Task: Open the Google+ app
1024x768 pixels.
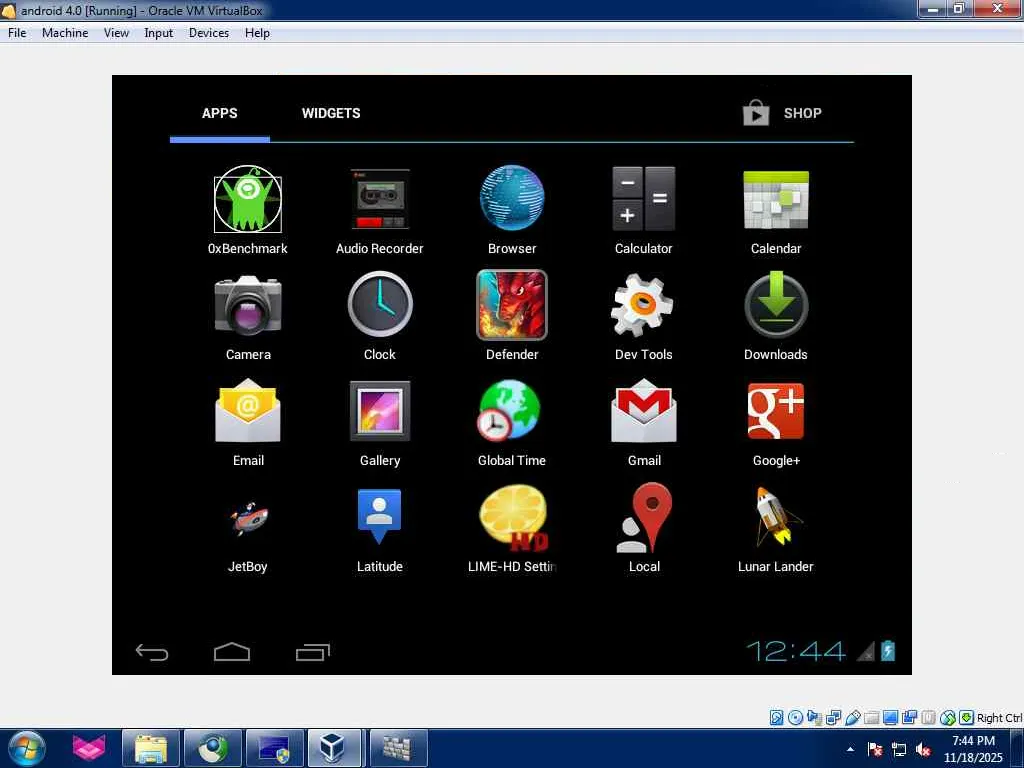Action: click(x=776, y=423)
